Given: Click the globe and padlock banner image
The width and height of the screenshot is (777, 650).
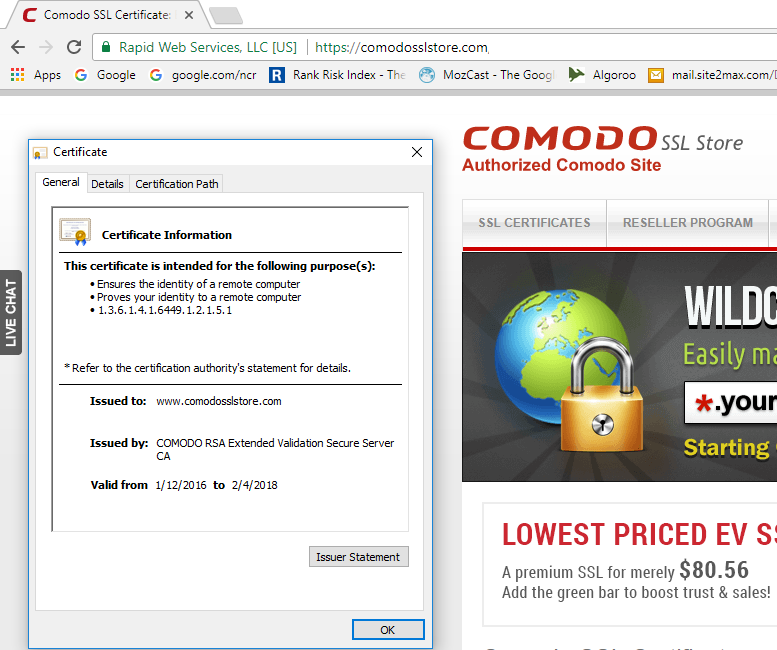Looking at the screenshot, I should (568, 369).
